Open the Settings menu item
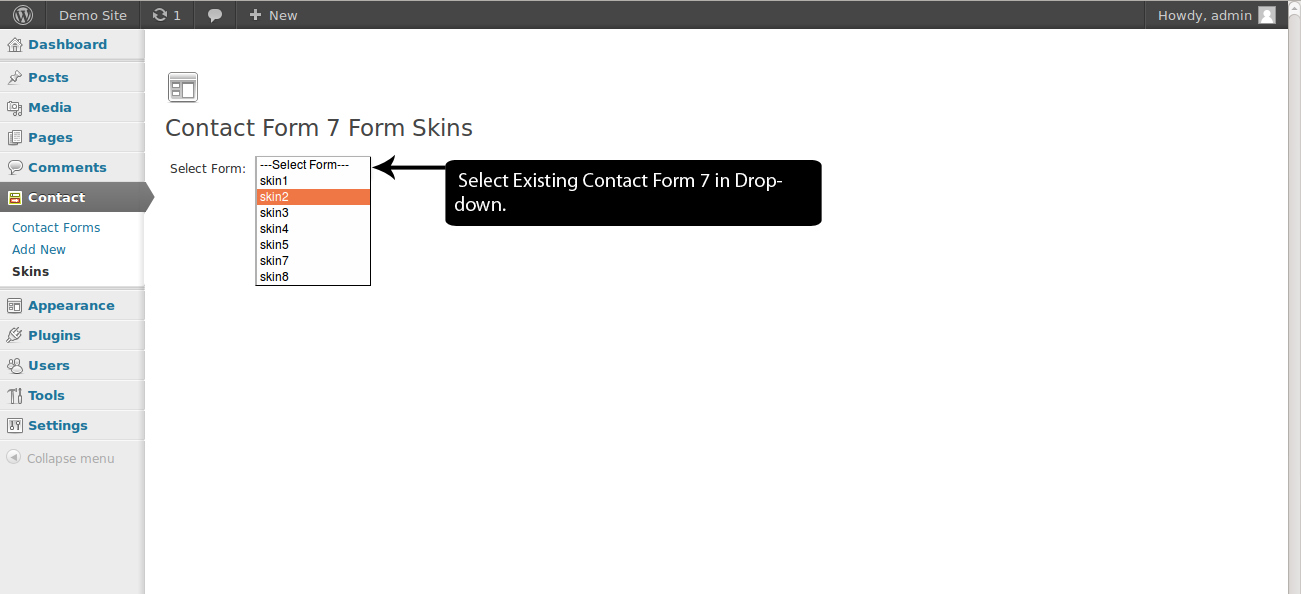This screenshot has width=1301, height=594. [72, 425]
